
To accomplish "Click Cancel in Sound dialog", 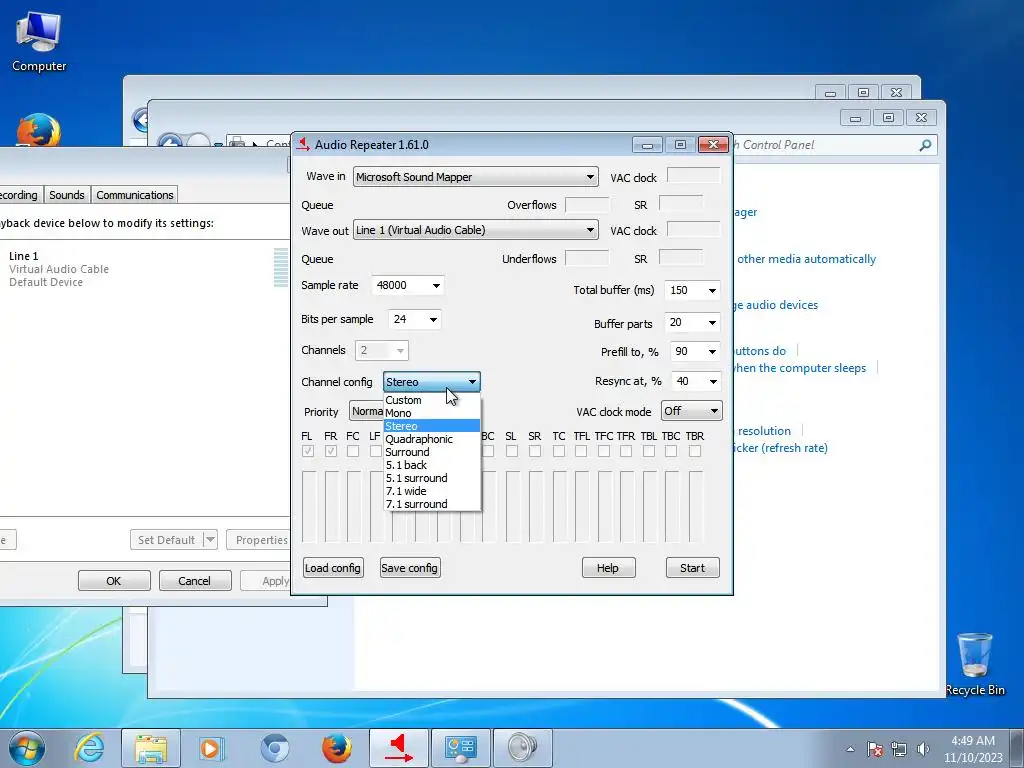I will [195, 581].
